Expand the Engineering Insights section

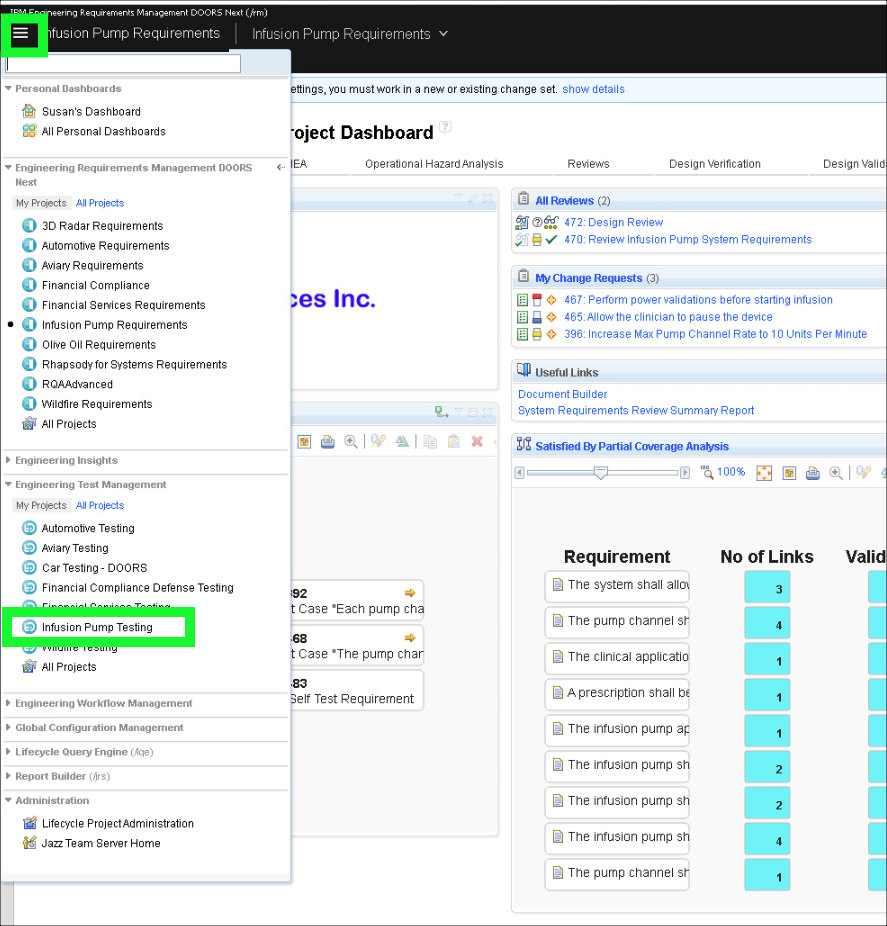66,461
